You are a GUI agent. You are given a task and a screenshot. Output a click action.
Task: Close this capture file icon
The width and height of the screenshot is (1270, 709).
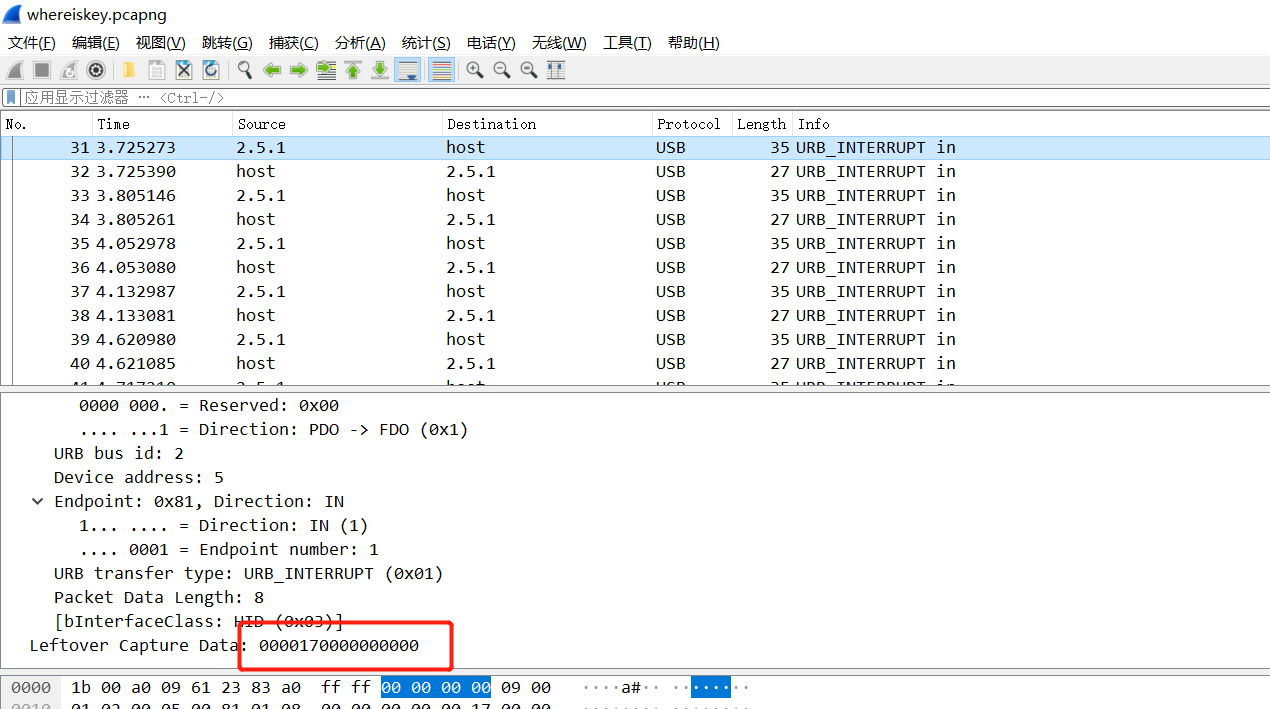[184, 70]
